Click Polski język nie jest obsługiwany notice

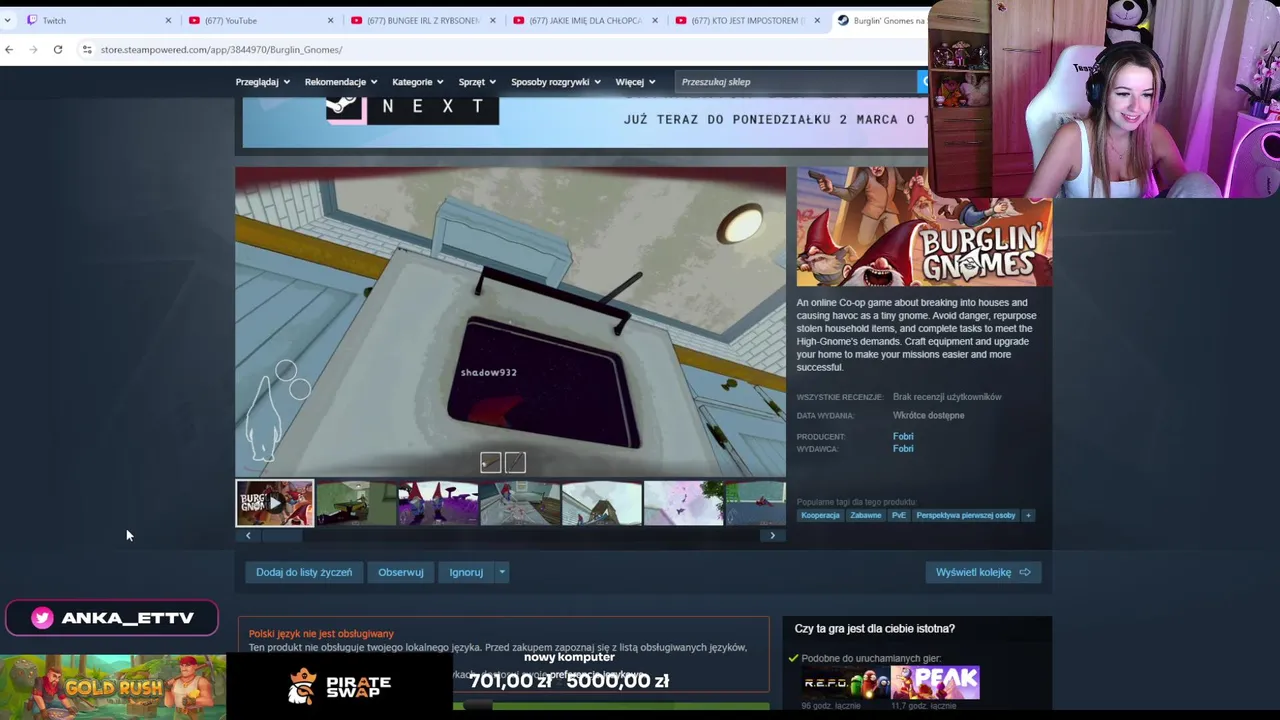click(321, 633)
